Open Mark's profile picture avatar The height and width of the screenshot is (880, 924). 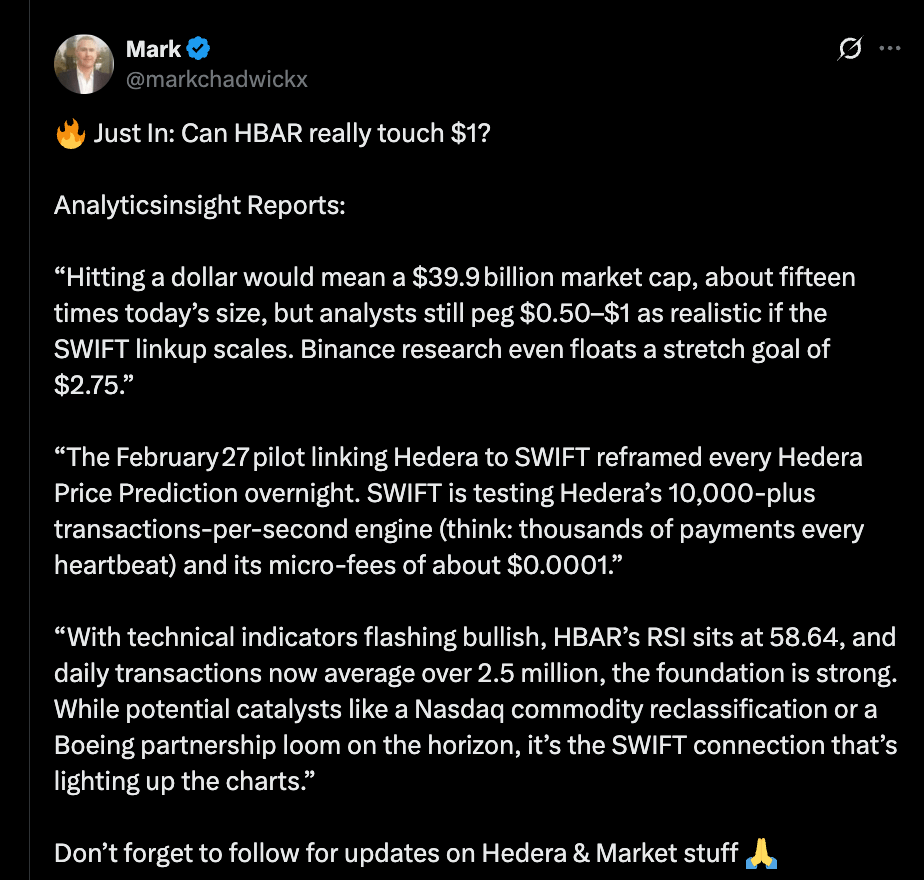[84, 64]
